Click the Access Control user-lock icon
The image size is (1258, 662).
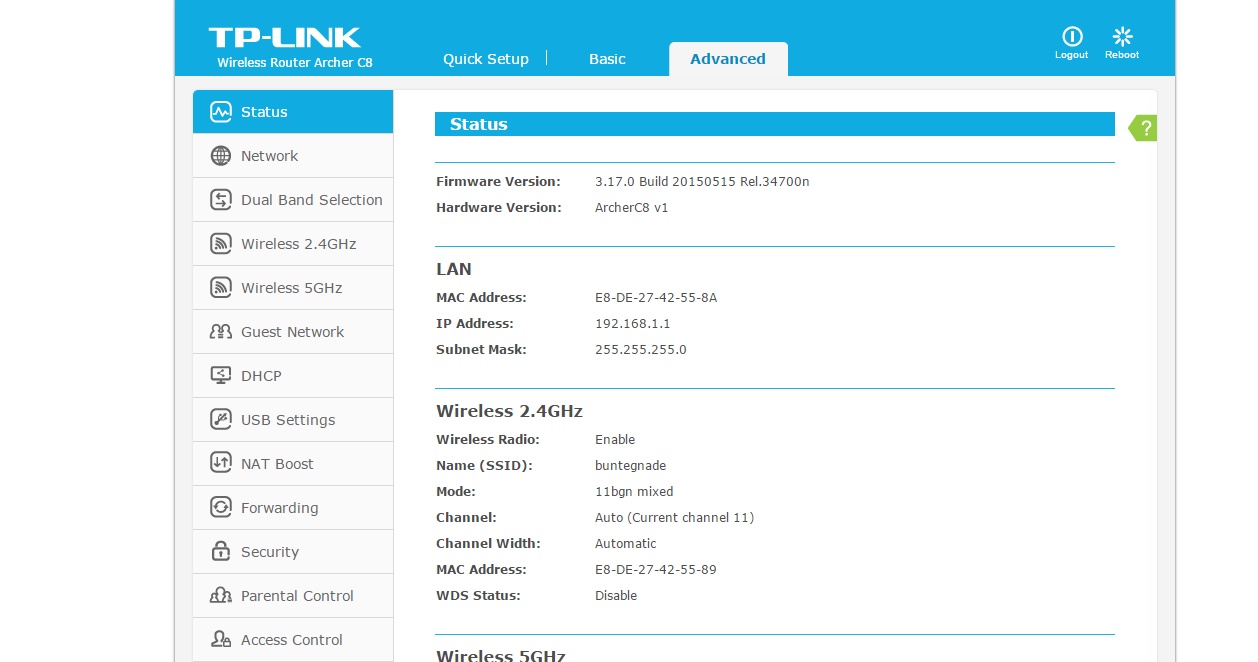pos(221,640)
